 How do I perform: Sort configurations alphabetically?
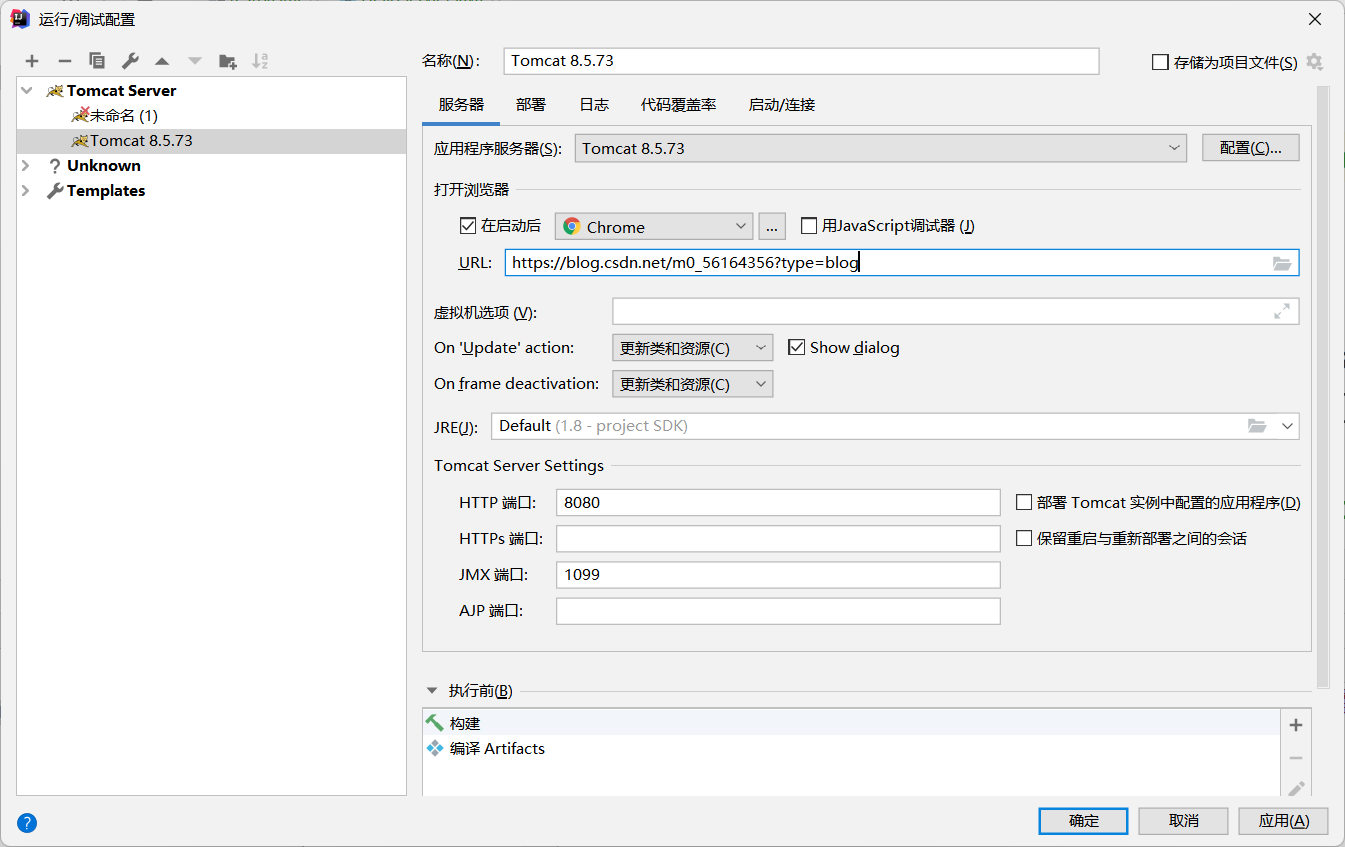tap(260, 61)
